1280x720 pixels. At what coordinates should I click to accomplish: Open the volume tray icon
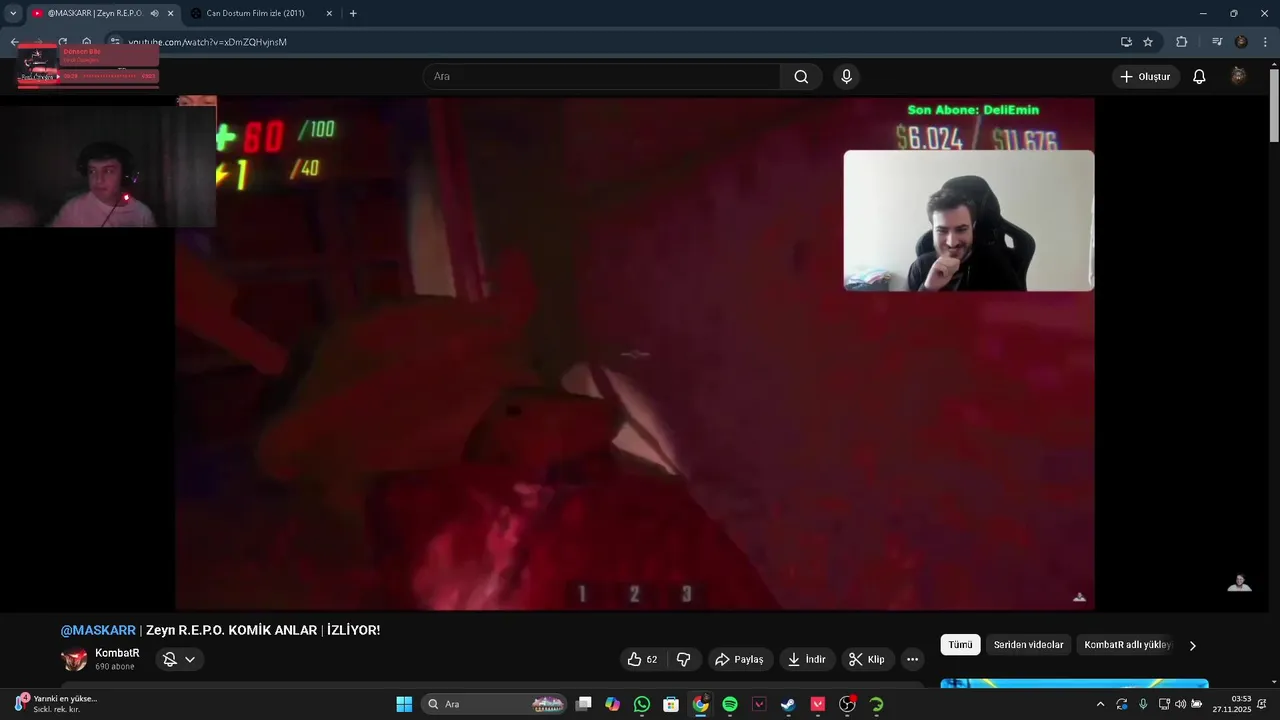click(x=1180, y=704)
